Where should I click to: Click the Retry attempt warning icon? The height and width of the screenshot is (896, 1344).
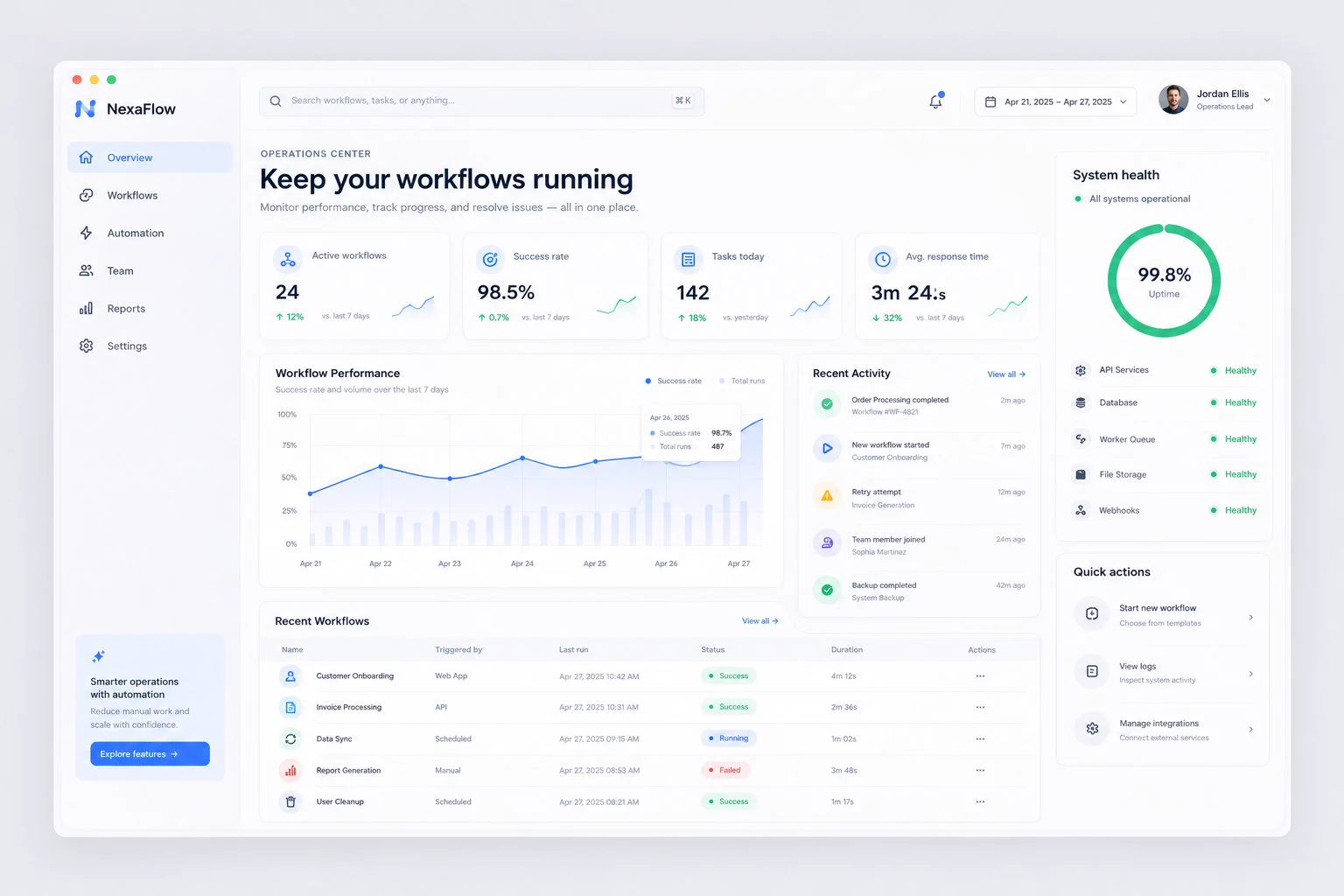tap(827, 496)
